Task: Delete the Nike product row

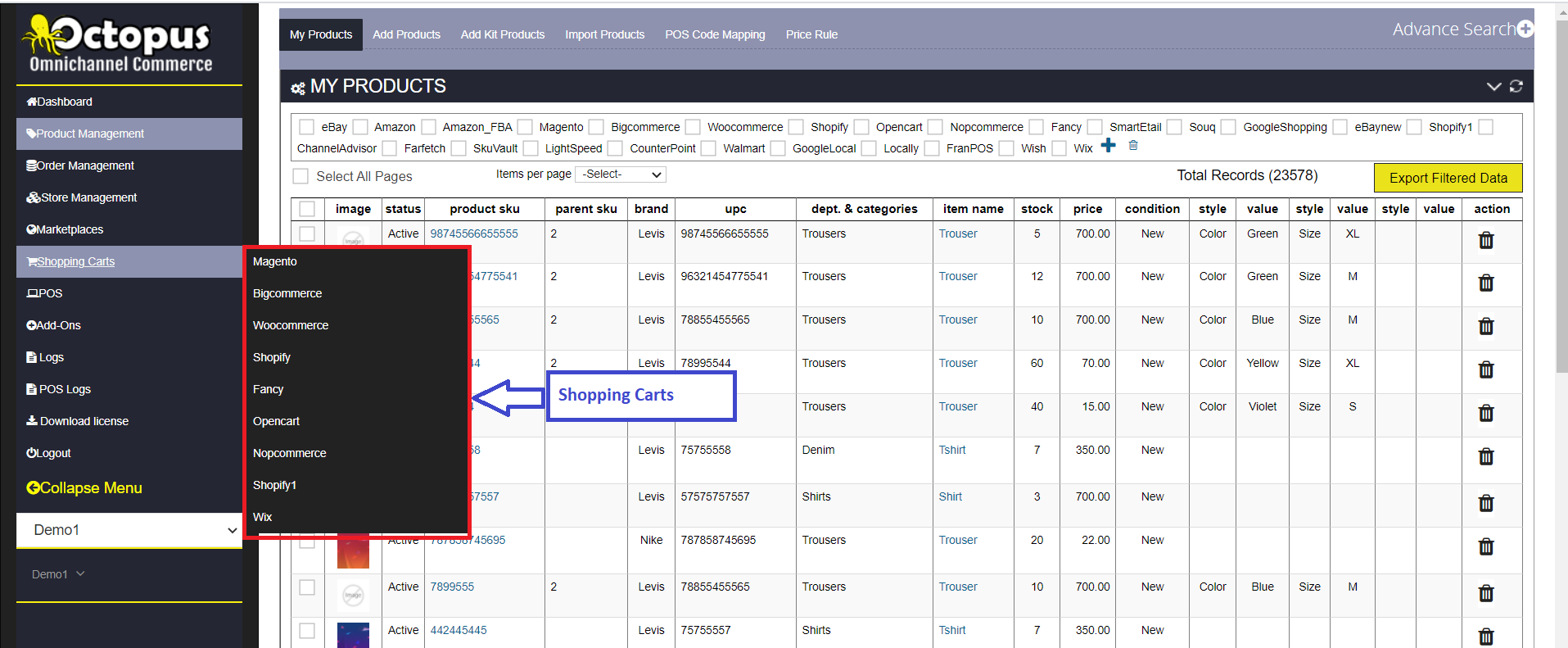Action: [x=1486, y=546]
